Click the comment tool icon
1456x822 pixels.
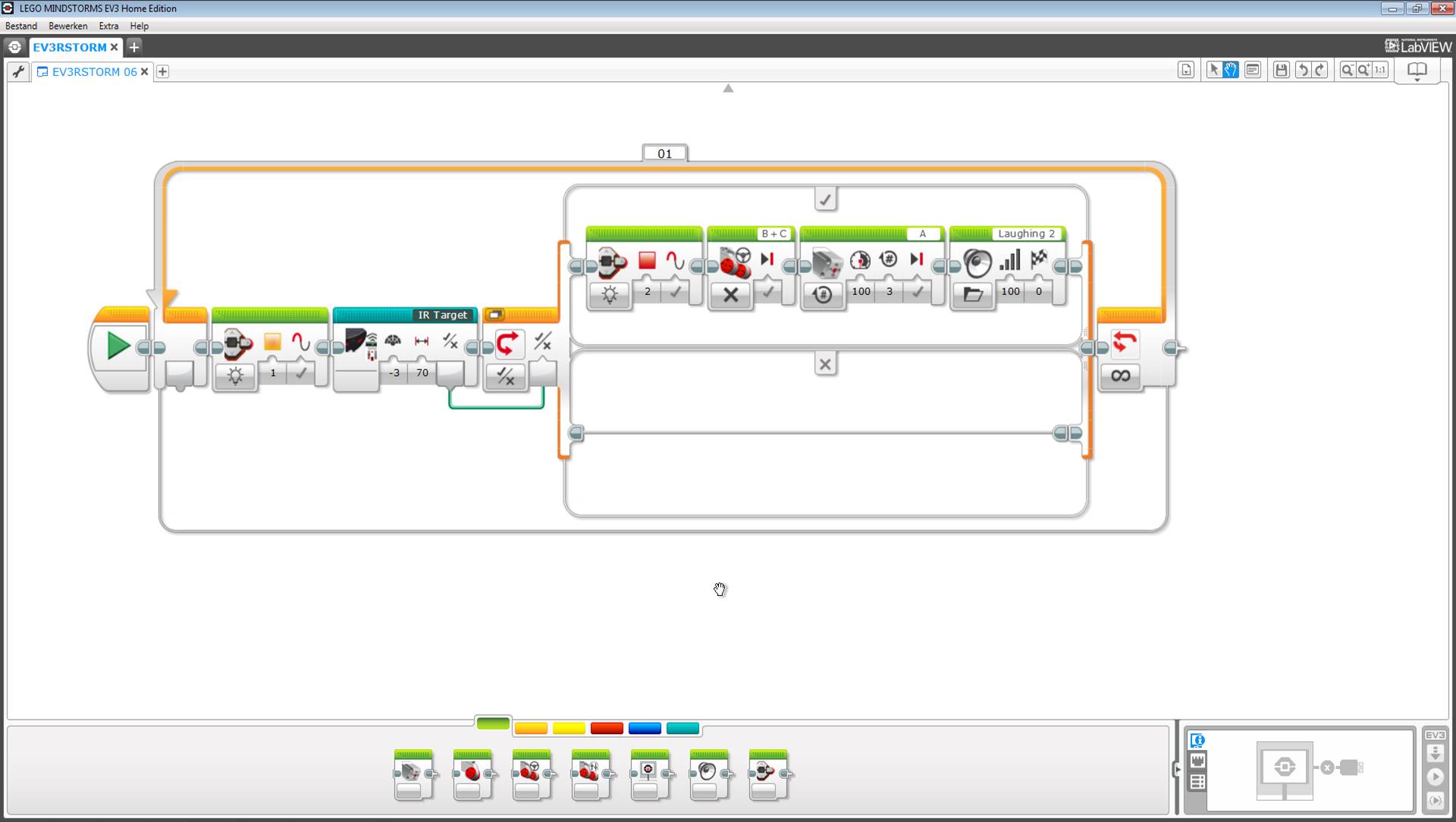pos(1253,71)
